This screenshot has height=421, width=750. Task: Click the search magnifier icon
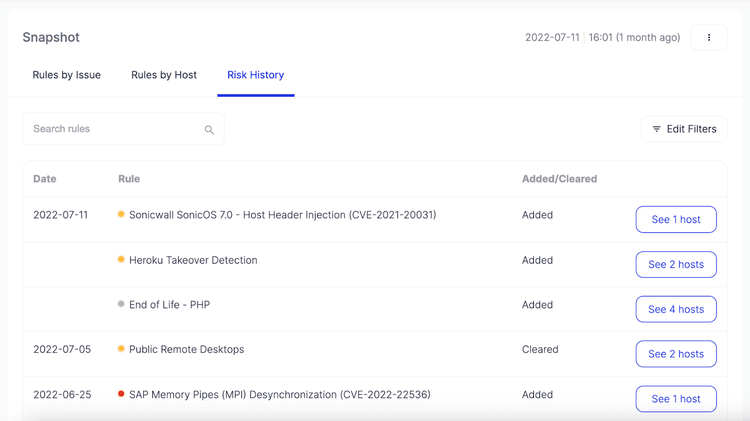209,130
